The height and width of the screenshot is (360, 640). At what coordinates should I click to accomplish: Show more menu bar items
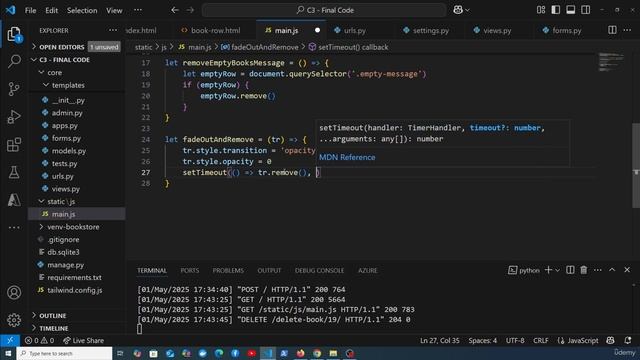pyautogui.click(x=138, y=10)
